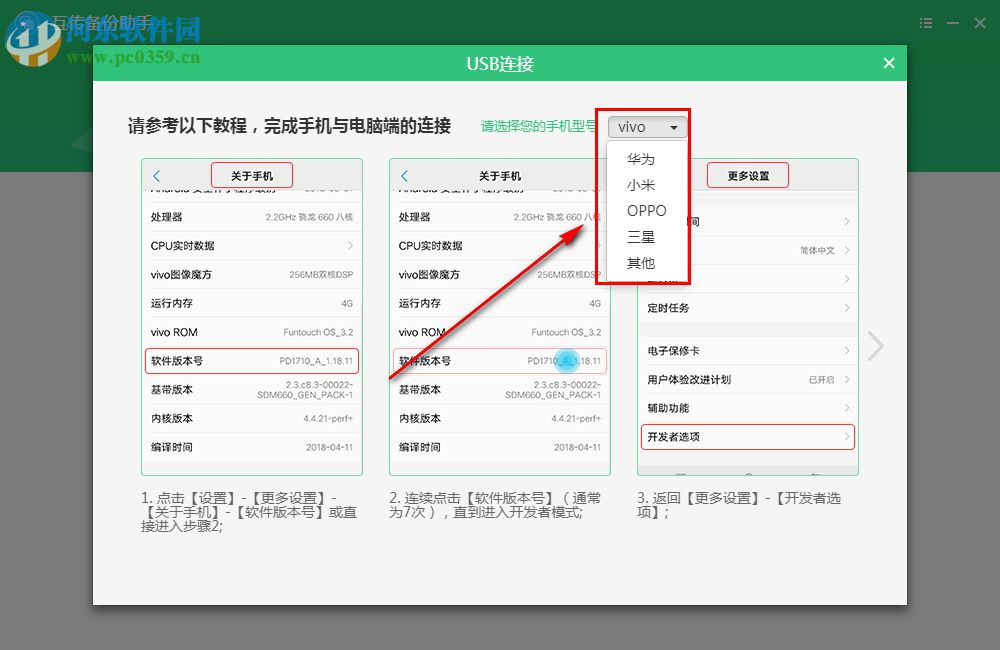The height and width of the screenshot is (650, 1000).
Task: Choose 三星 in the model dropdown list
Action: (x=639, y=236)
